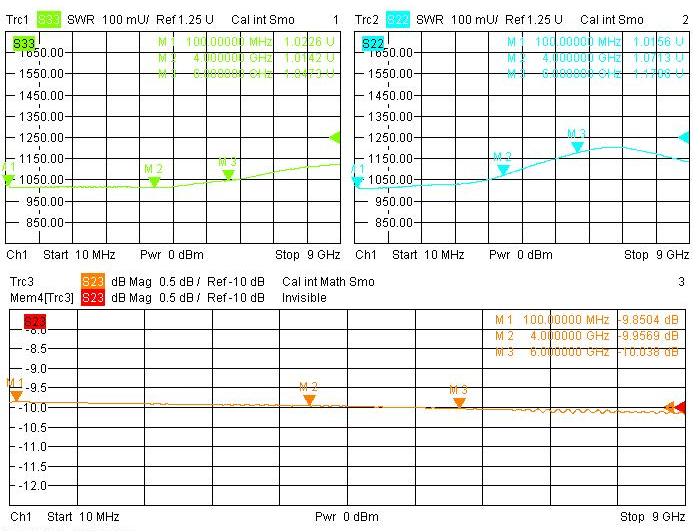Click the cyan S22 tag inside diagram 2

373,43
